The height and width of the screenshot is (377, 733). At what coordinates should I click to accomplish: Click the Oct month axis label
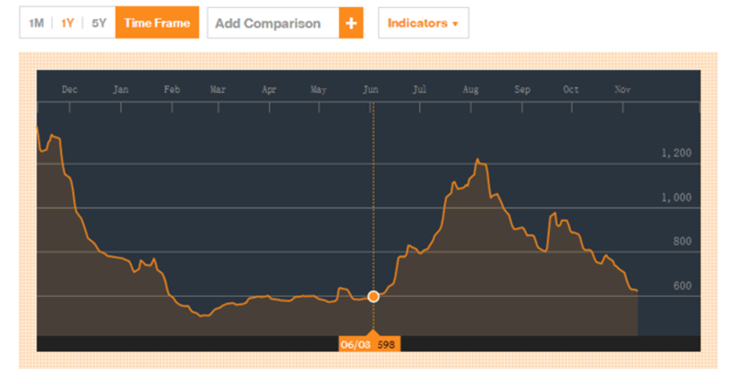[571, 89]
